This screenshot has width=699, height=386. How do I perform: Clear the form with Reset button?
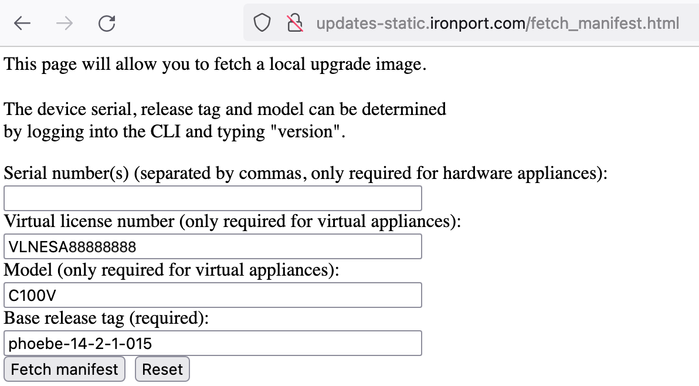(x=162, y=369)
